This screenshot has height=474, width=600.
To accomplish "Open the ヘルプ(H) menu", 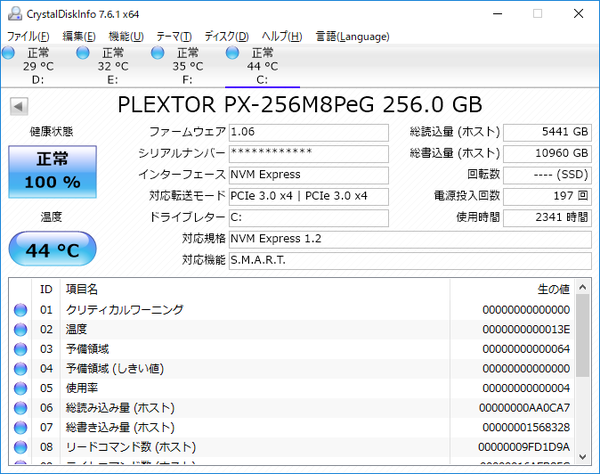I will point(282,36).
